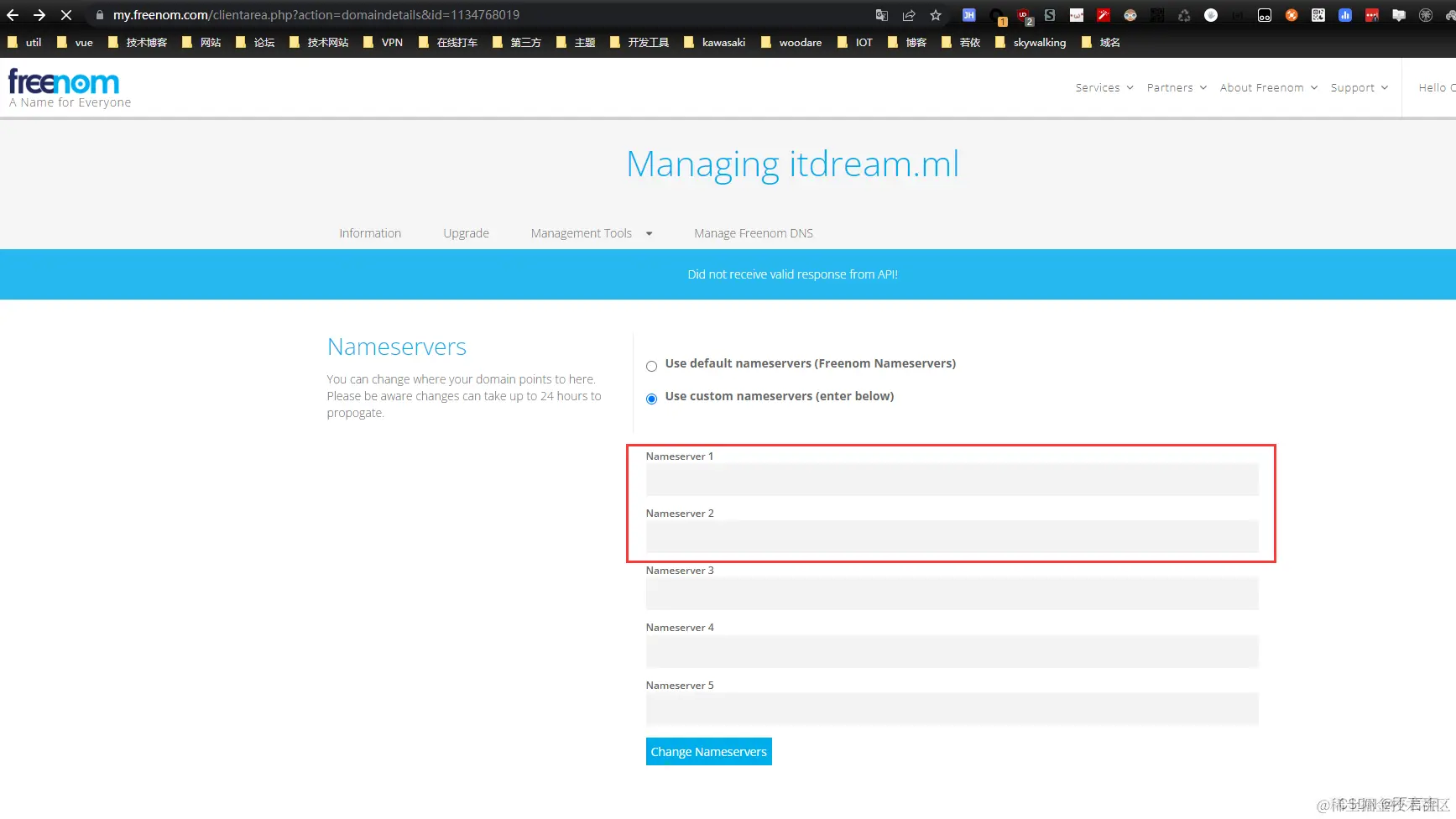The height and width of the screenshot is (819, 1456).
Task: Click the blue bar chart extension icon
Action: point(1345,15)
